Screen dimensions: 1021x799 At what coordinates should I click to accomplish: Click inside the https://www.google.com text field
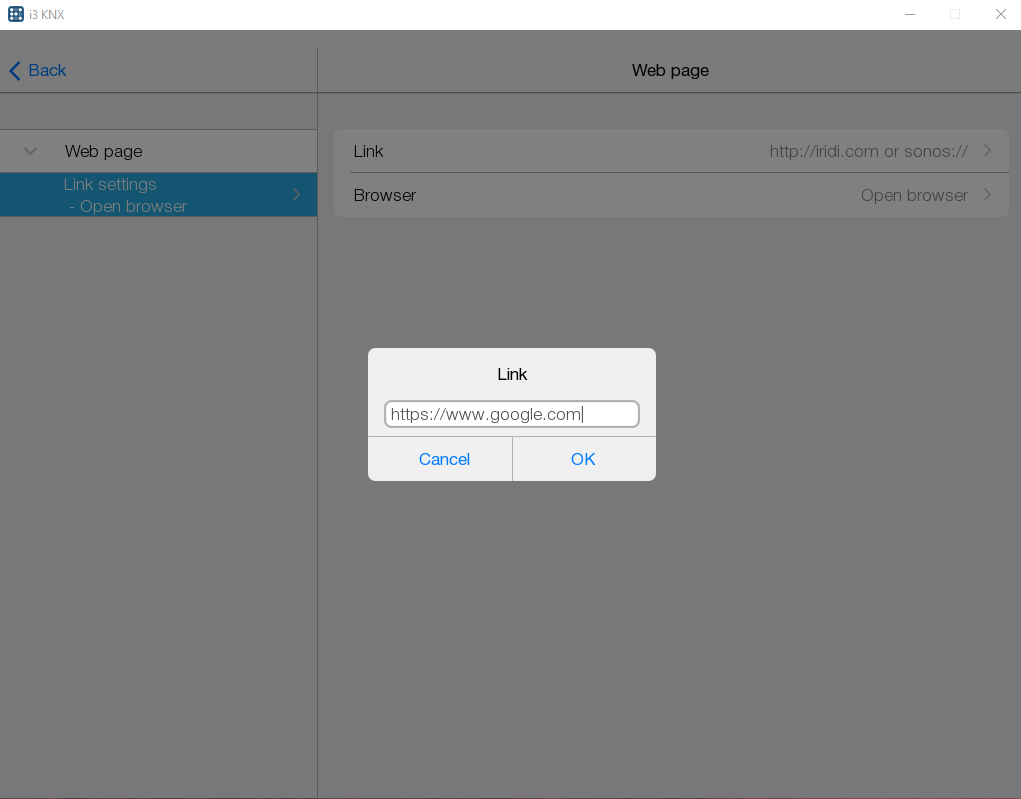(511, 413)
